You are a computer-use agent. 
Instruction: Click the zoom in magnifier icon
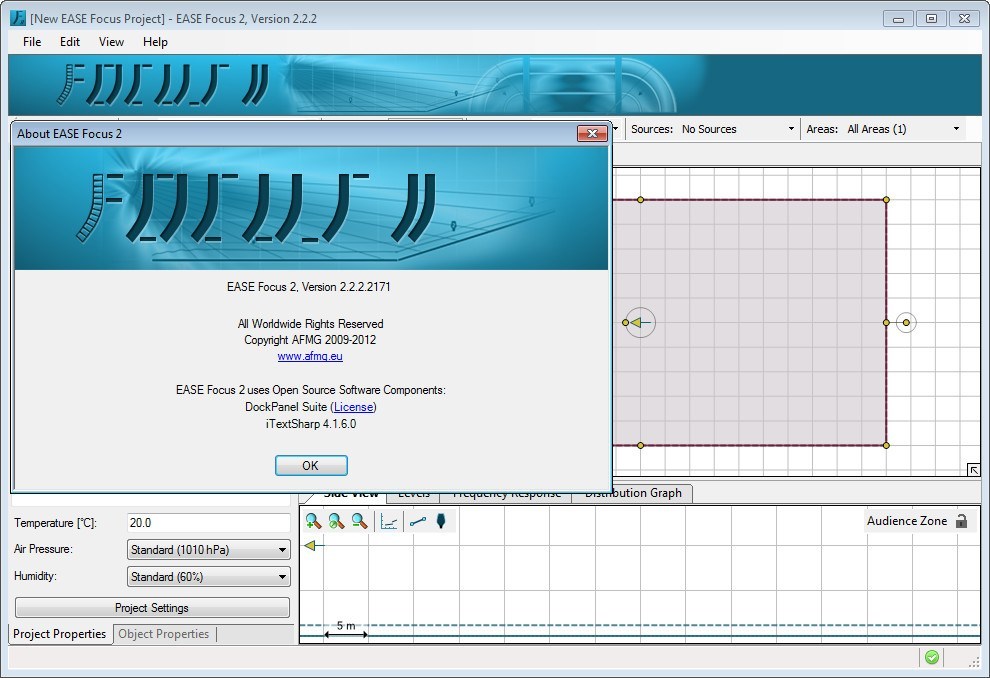tap(314, 521)
